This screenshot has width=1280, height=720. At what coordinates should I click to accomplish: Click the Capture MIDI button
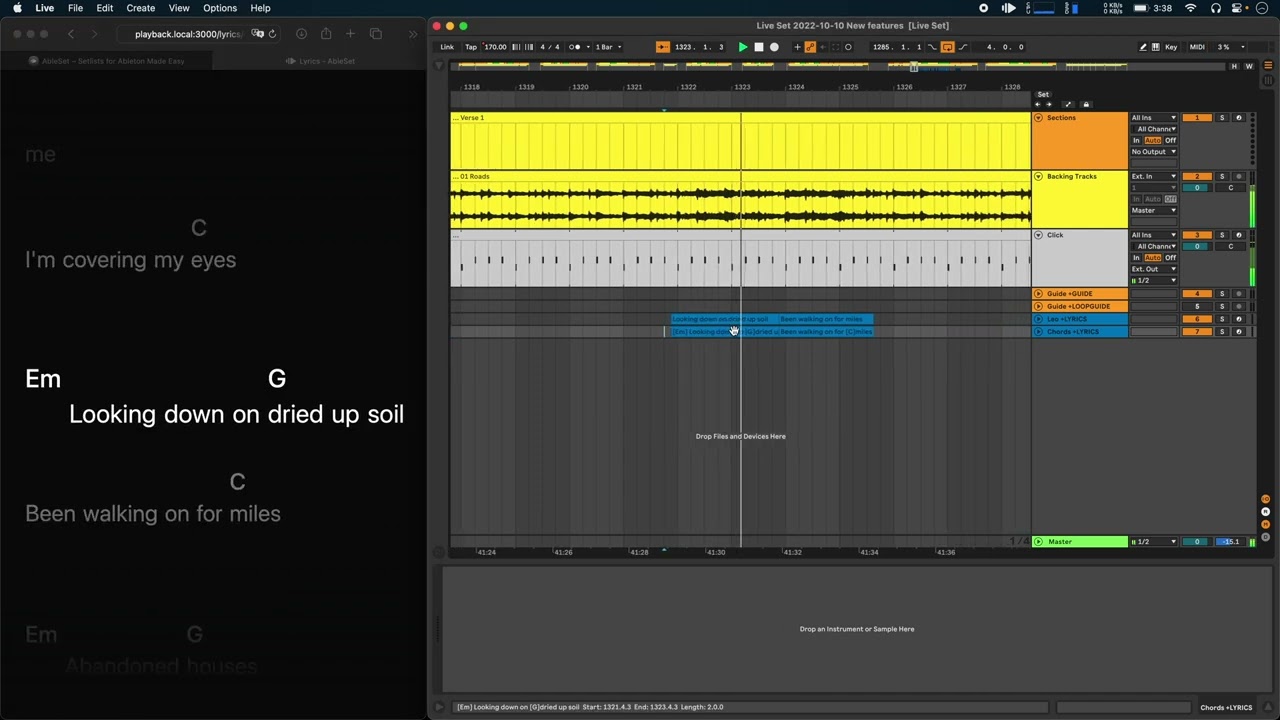836,47
